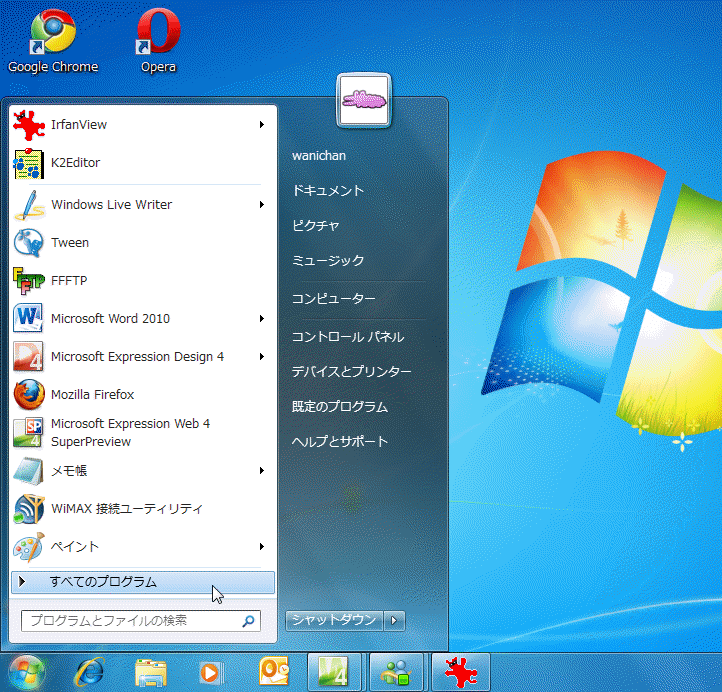Viewport: 722px width, 692px height.
Task: Click the search magnifier icon in search box
Action: point(248,621)
